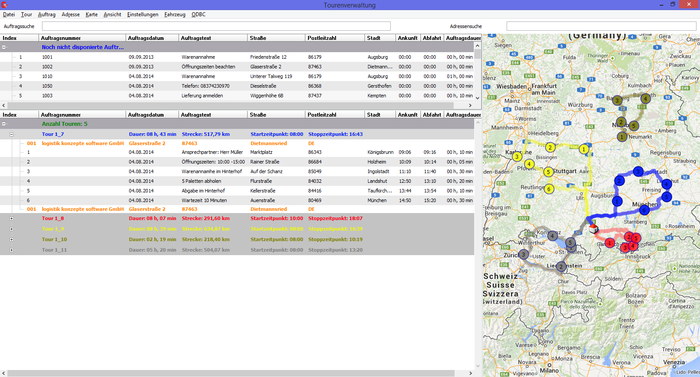Open the Einstellungen menu
Screen dimensions: 700x377
coord(142,14)
